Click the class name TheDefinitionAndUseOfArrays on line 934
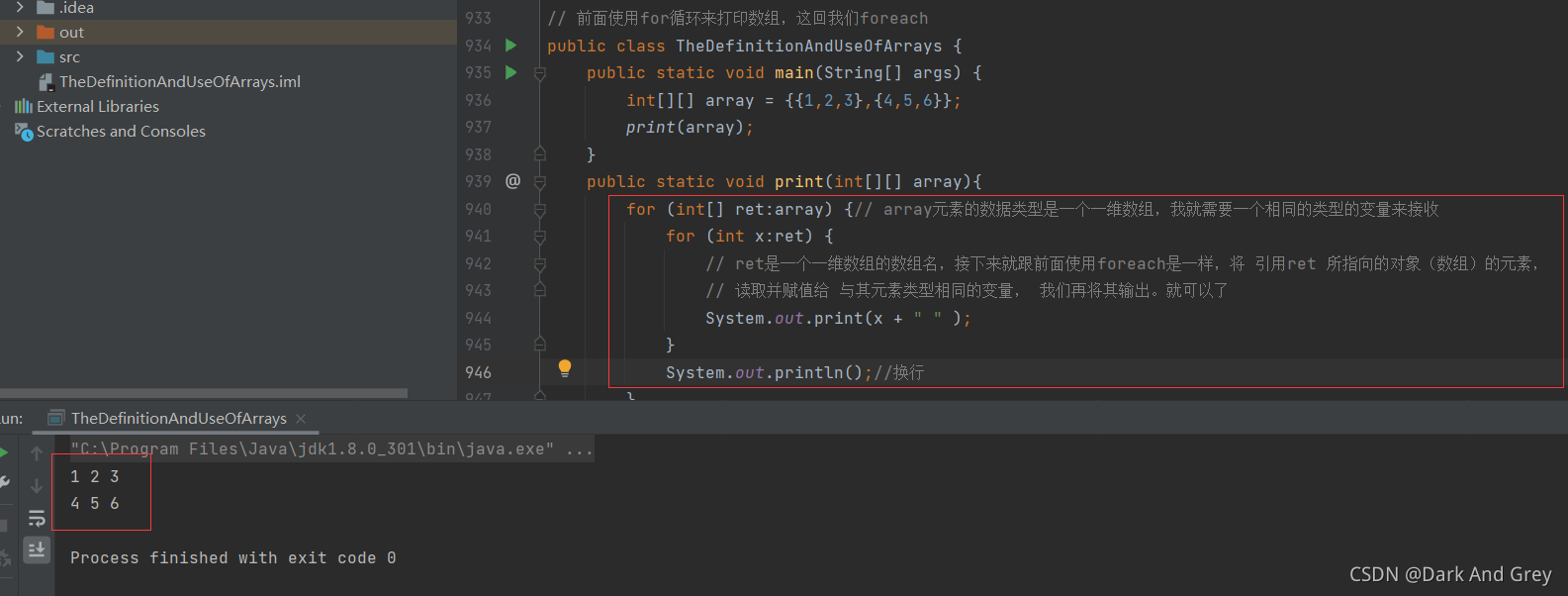Screen dimensions: 1568x596 click(x=808, y=46)
